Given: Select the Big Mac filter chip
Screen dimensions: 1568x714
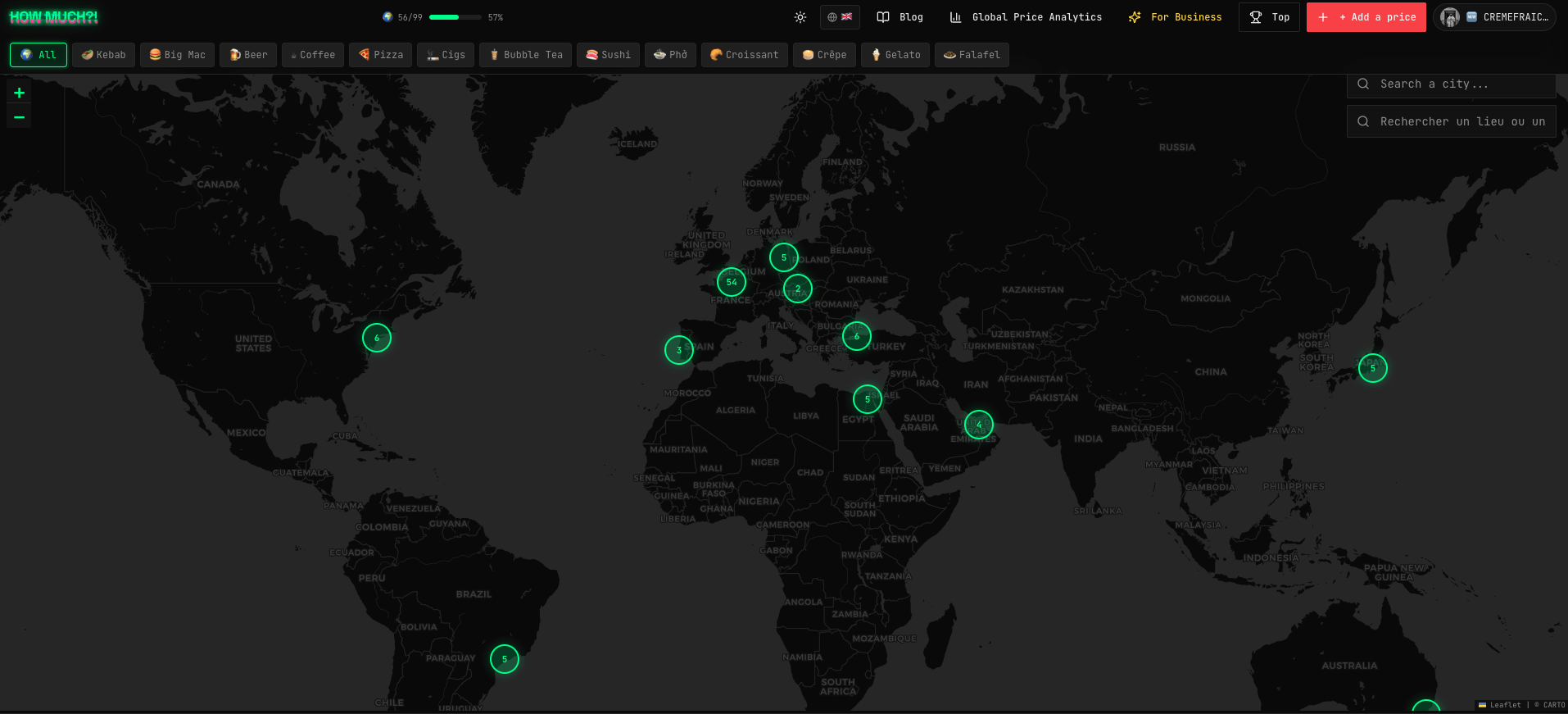Looking at the screenshot, I should (177, 55).
